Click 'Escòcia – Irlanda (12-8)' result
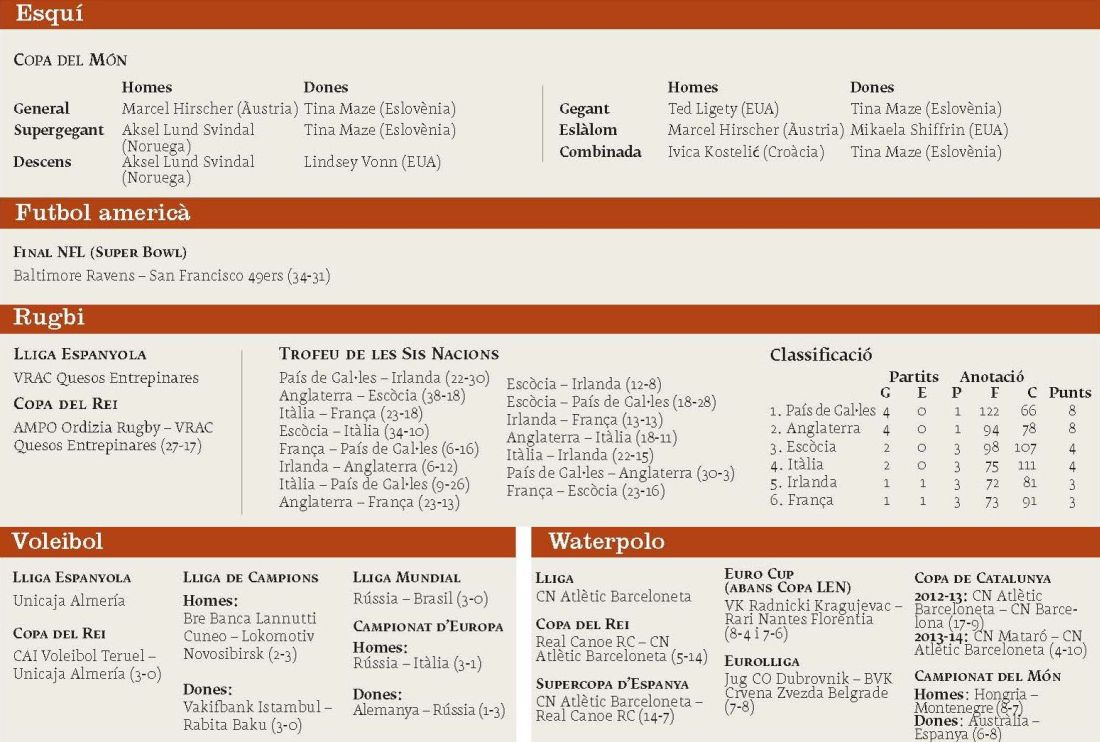This screenshot has width=1100, height=742. 584,384
